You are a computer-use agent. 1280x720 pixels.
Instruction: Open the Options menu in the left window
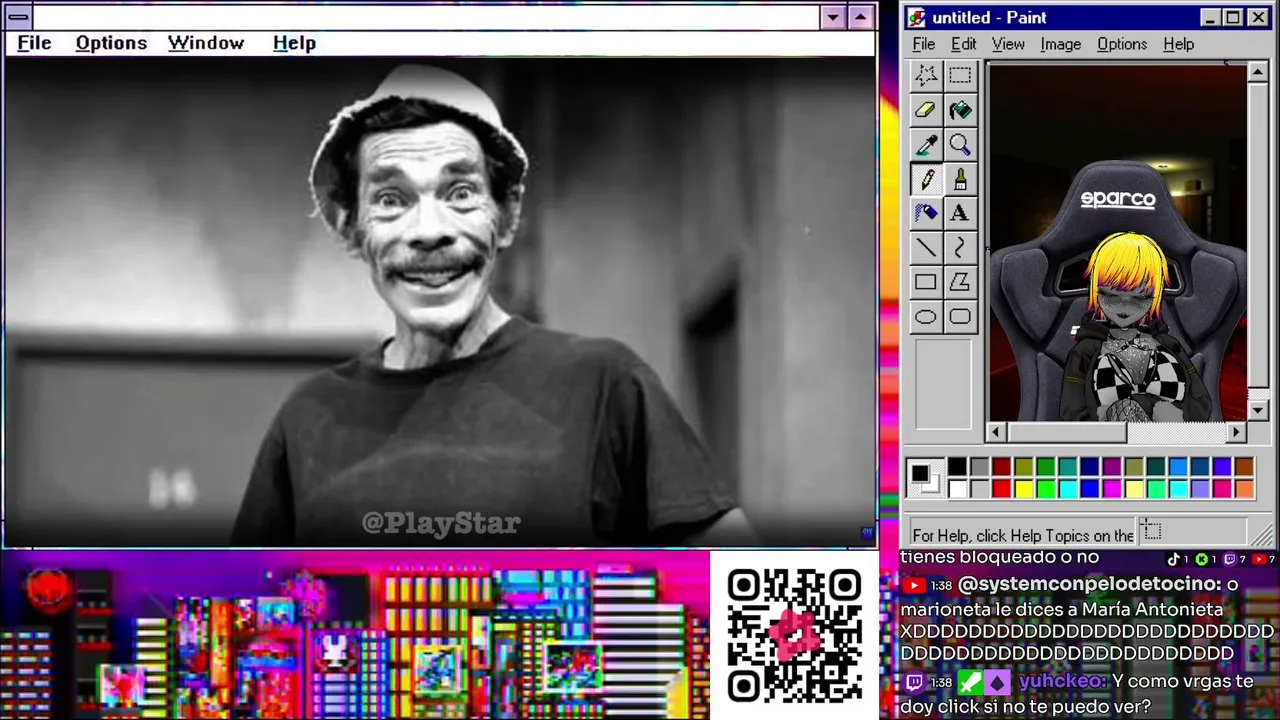click(111, 43)
